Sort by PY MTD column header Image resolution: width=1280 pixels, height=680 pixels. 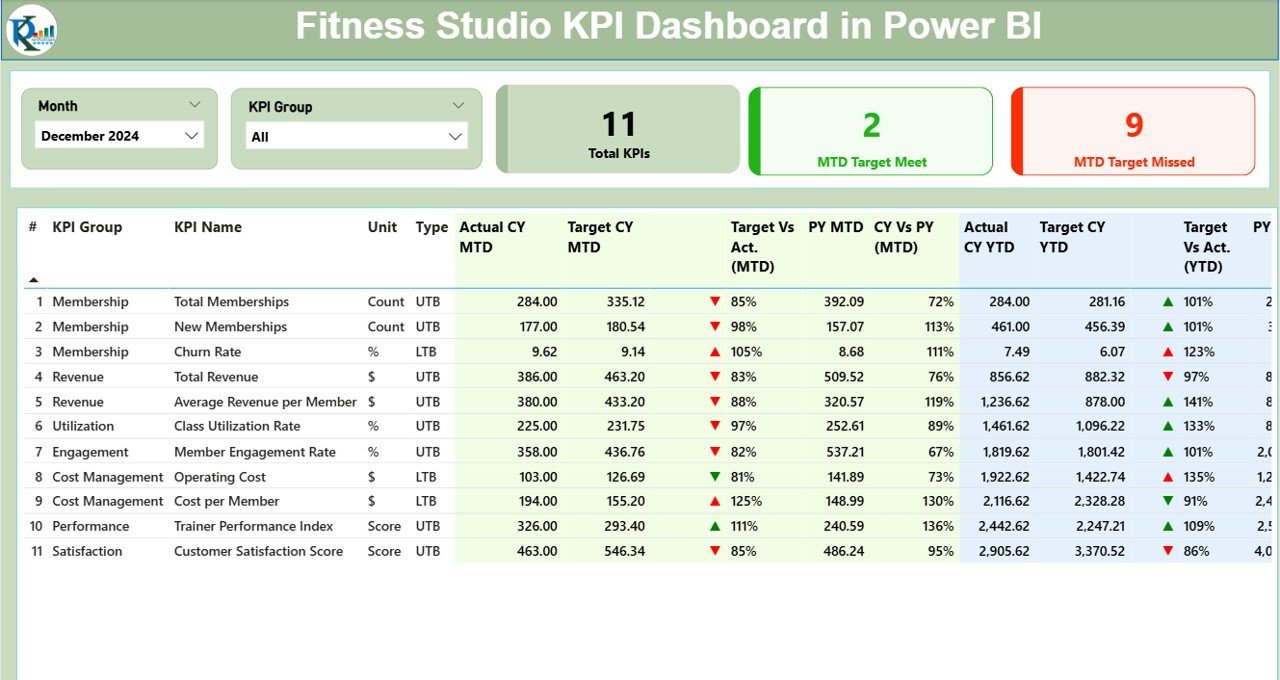tap(835, 227)
